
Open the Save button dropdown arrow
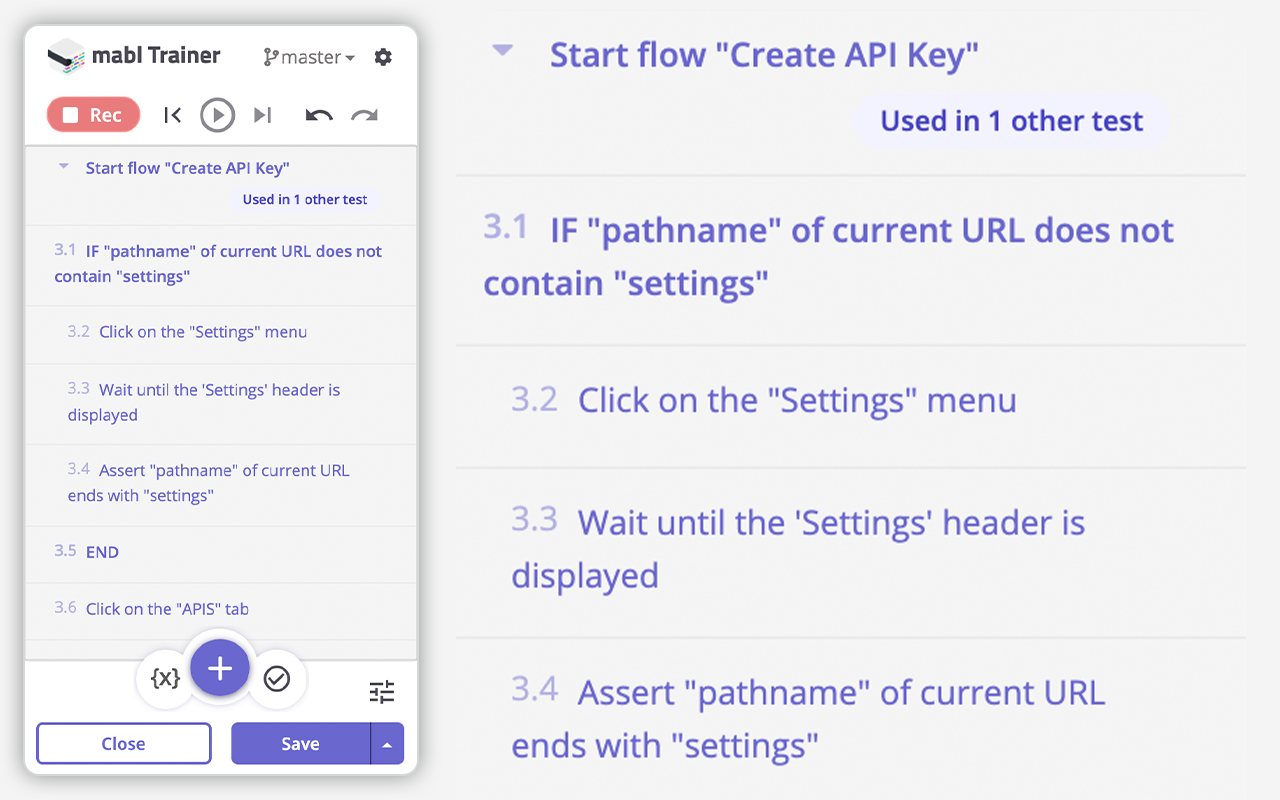click(387, 743)
